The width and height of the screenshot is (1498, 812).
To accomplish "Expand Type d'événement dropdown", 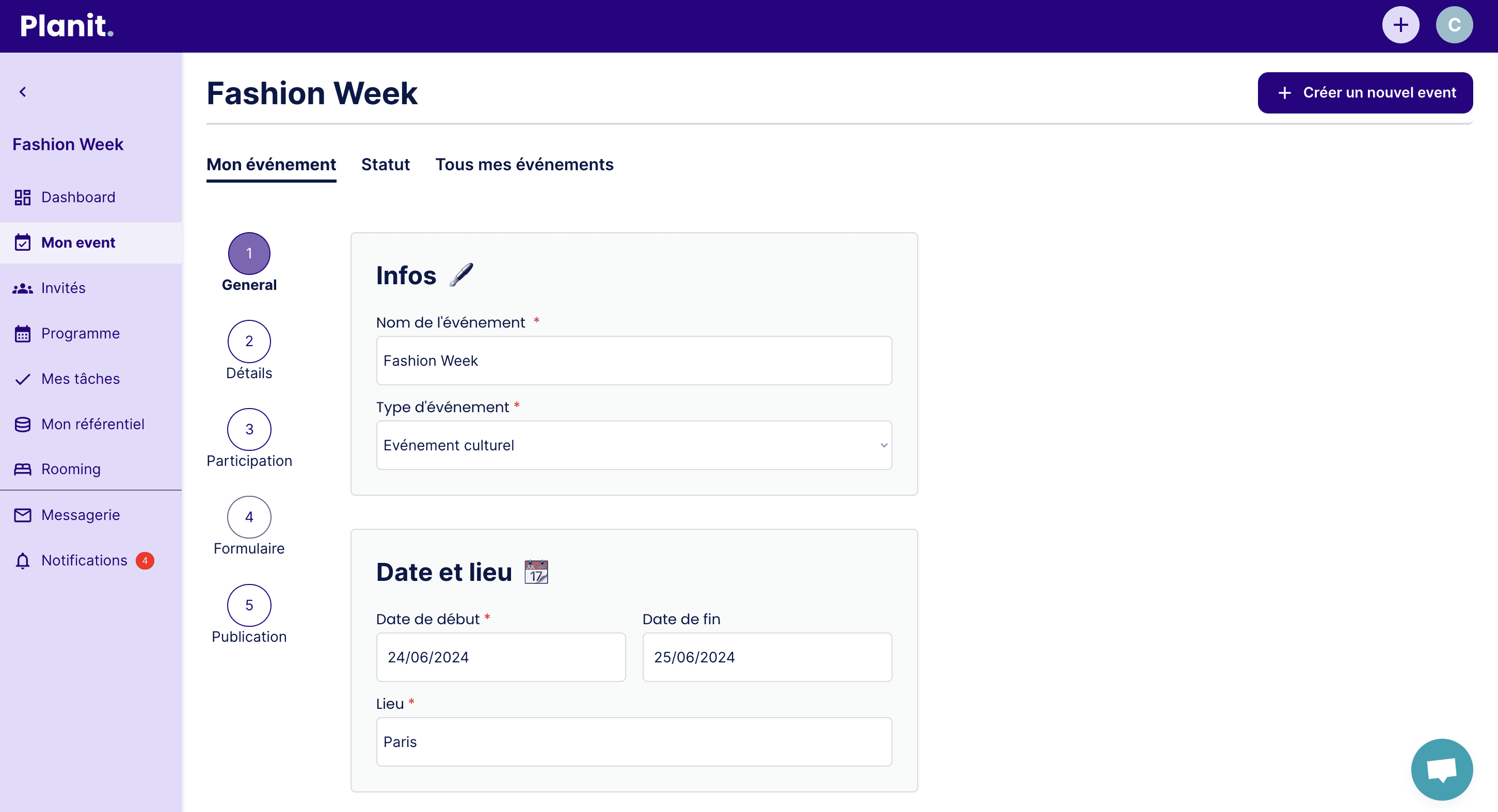I will click(634, 445).
